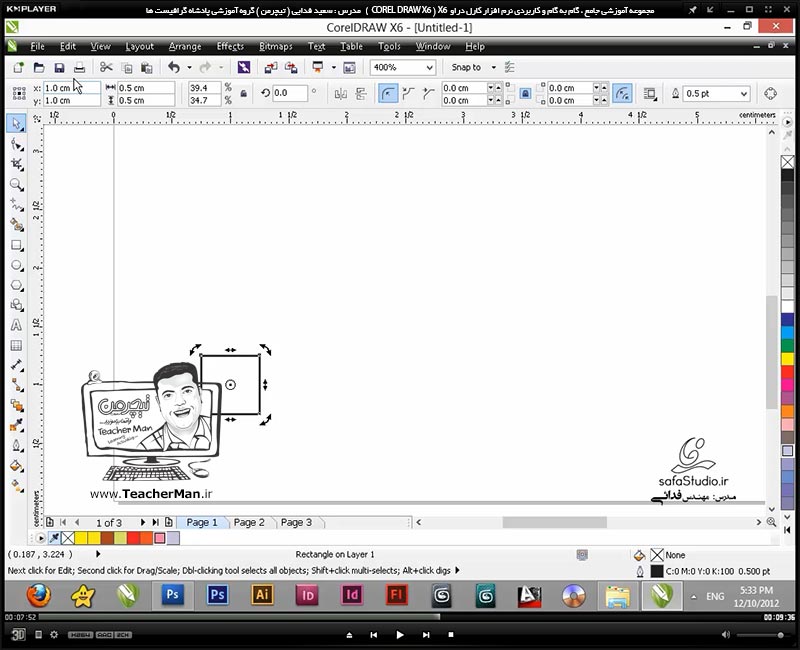
Task: Expand cursor coordinates options arrow
Action: point(98,554)
